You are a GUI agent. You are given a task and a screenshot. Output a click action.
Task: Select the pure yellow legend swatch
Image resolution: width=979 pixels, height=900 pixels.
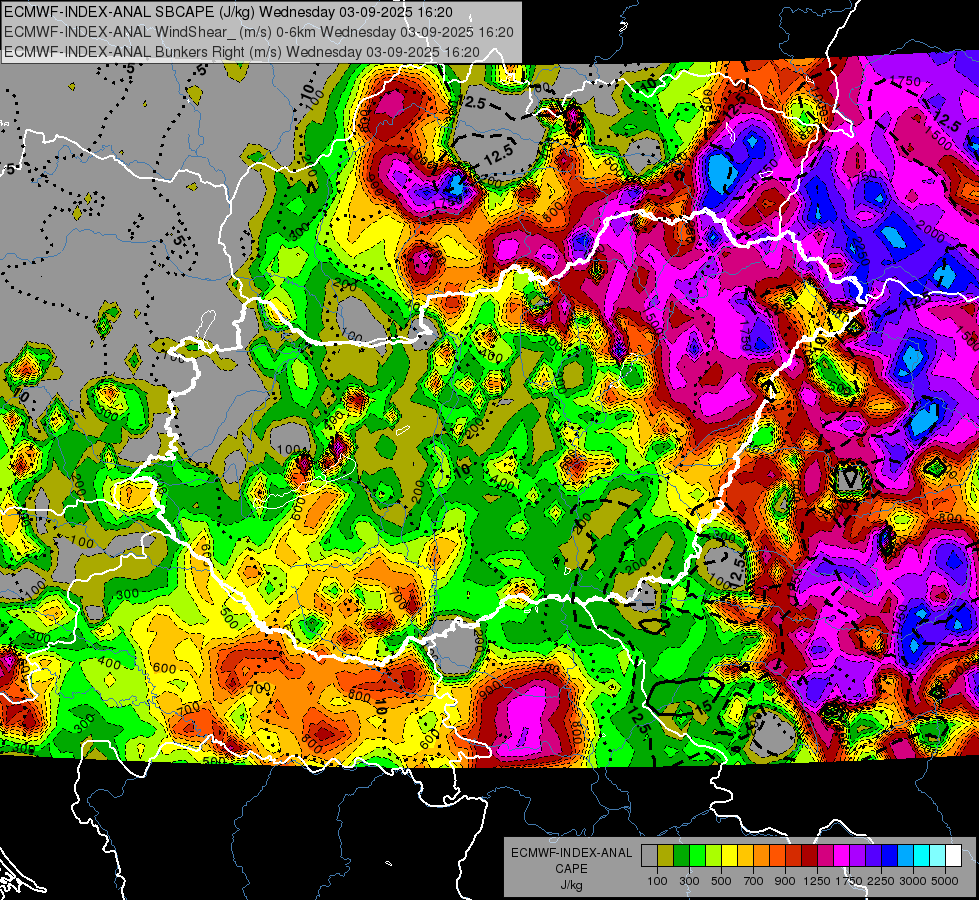(729, 856)
